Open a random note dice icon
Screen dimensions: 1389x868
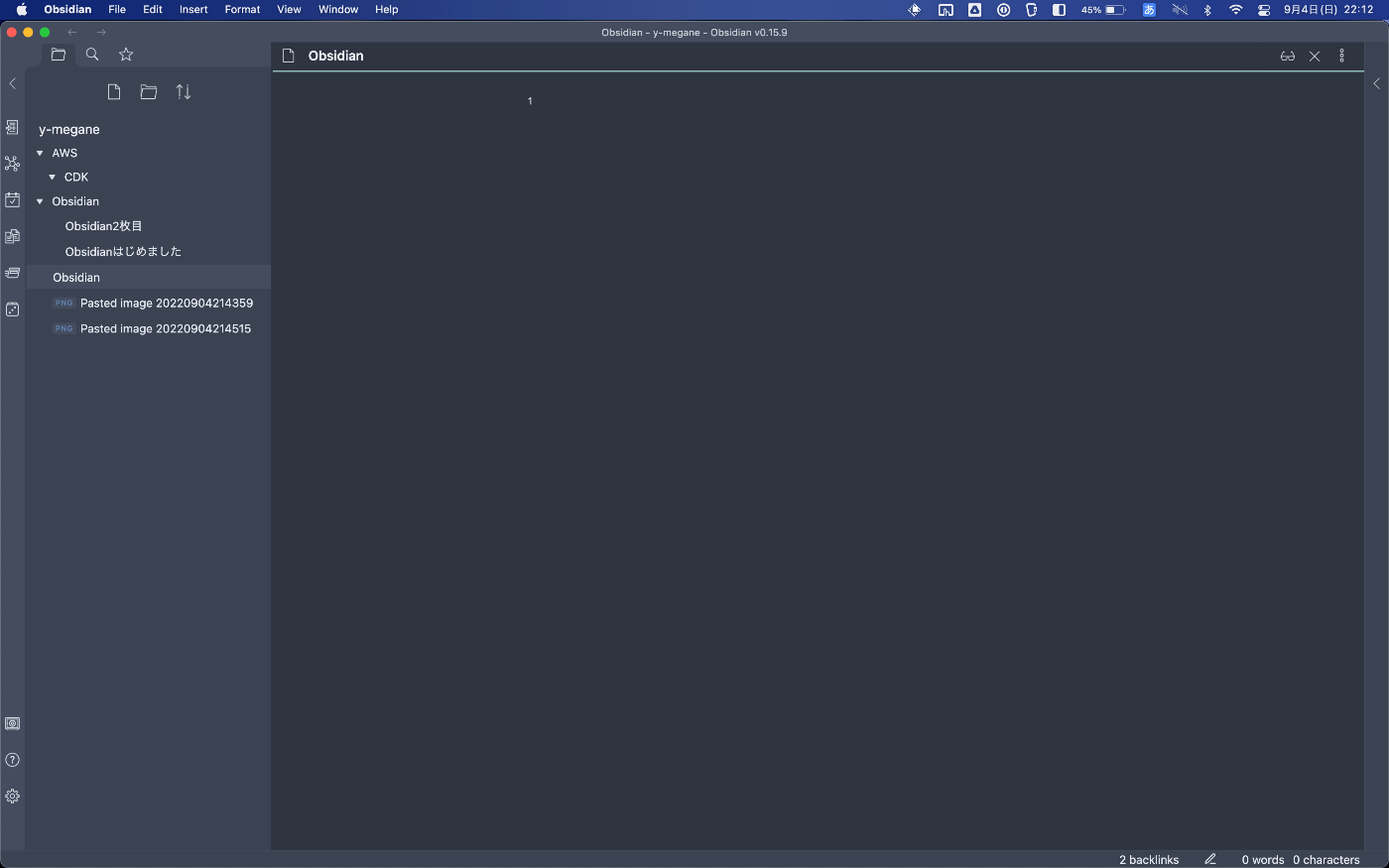click(x=12, y=310)
